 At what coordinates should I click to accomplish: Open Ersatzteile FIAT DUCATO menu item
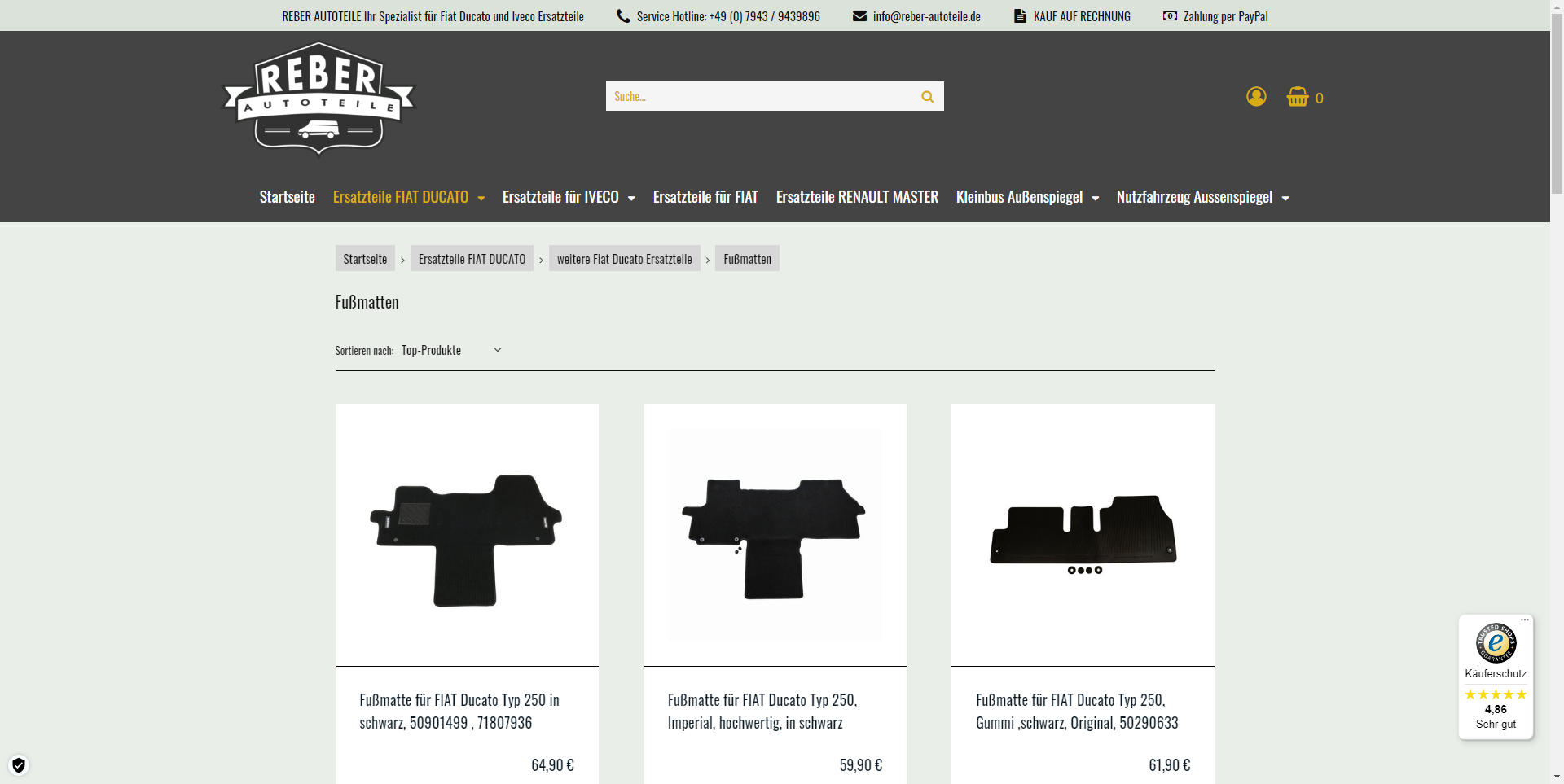401,197
